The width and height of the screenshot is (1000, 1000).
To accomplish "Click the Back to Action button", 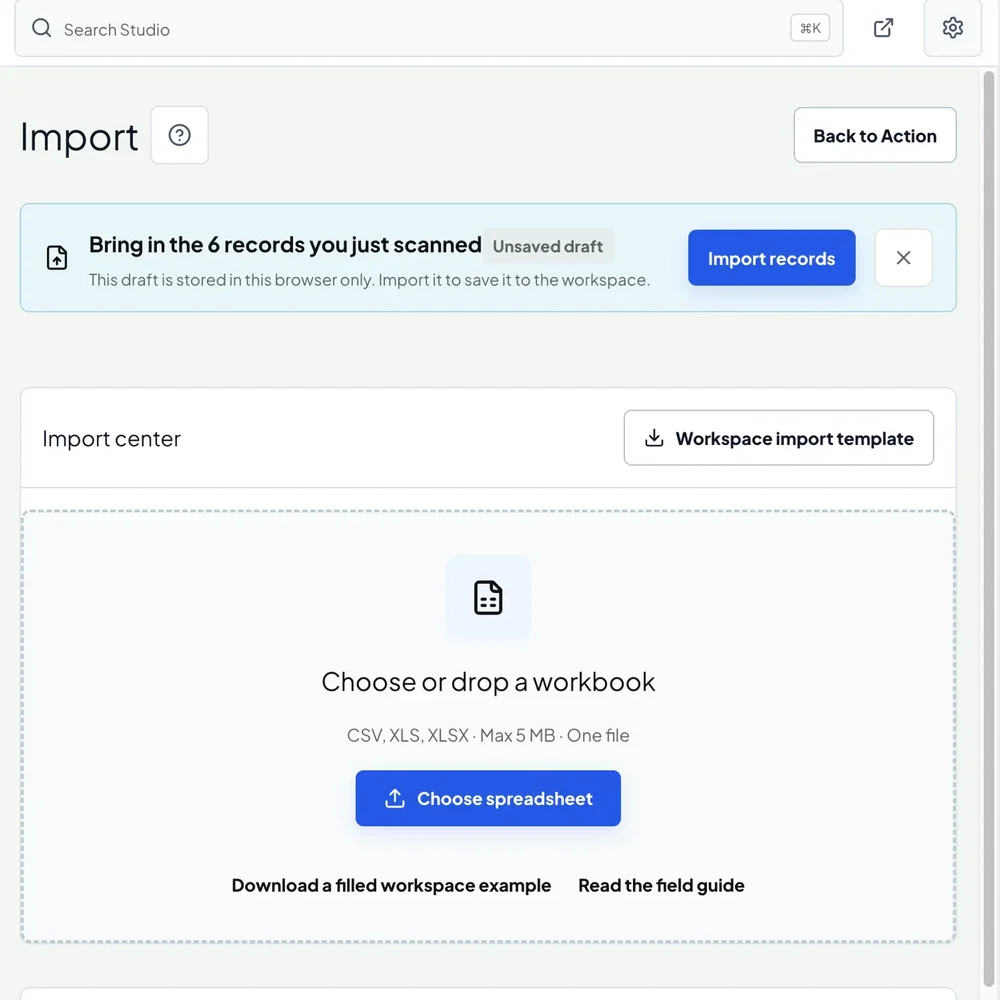I will pyautogui.click(x=874, y=135).
